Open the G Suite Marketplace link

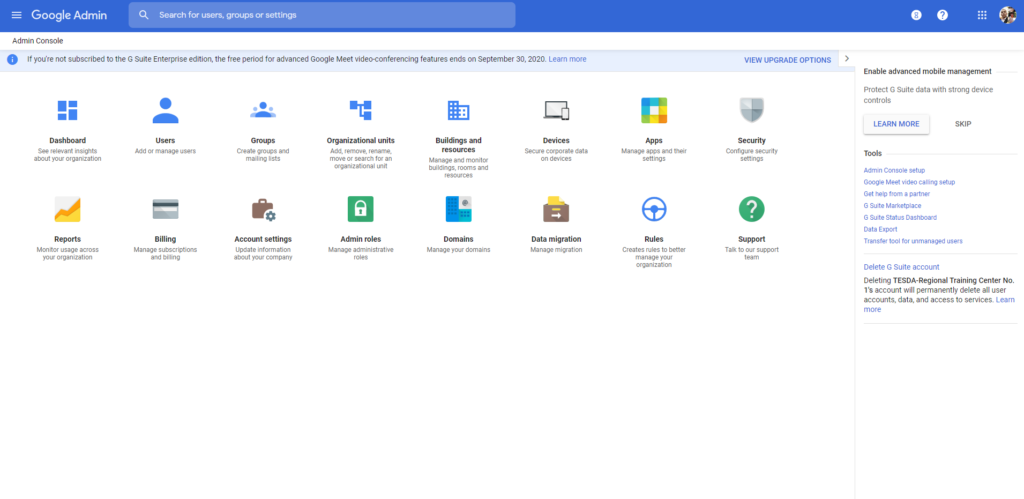click(x=892, y=206)
